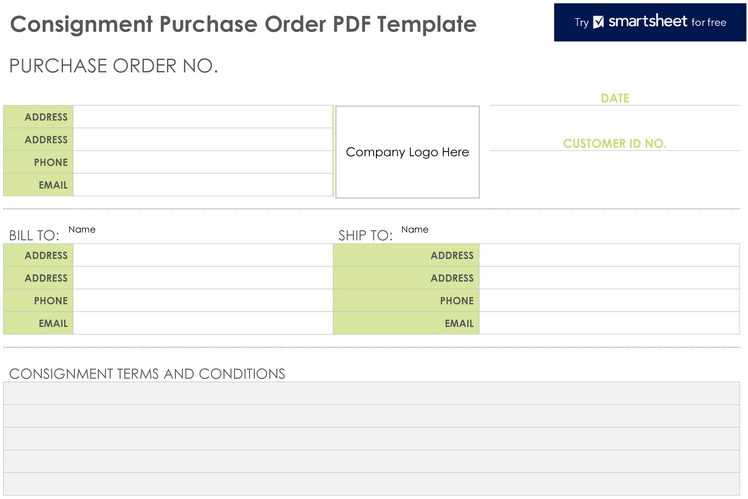
Task: Click the company PHONE input field
Action: point(203,162)
